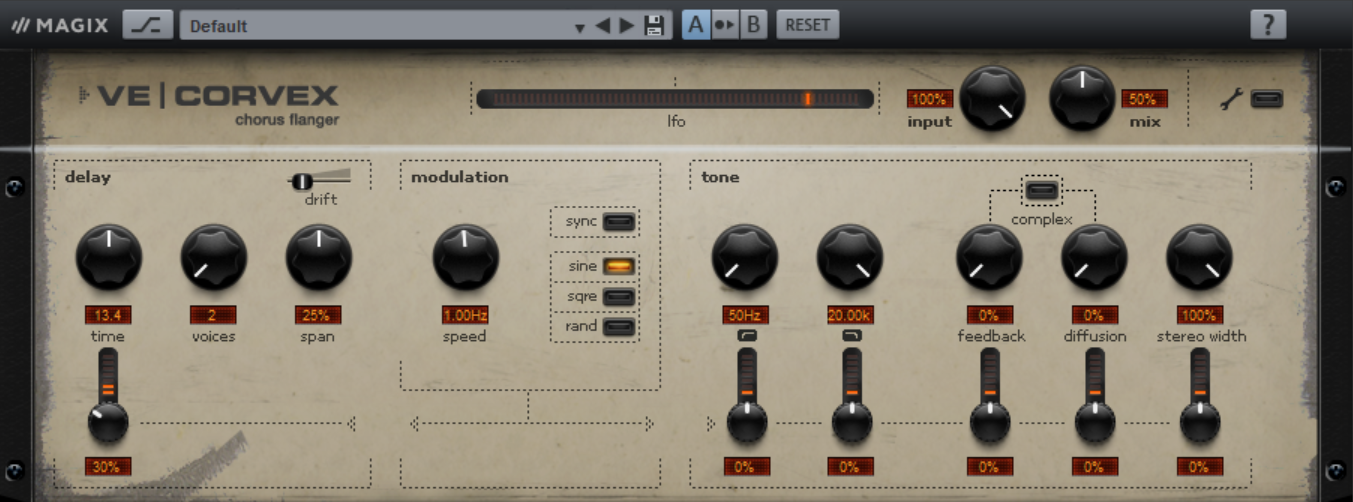Adjust the mix knob
The width and height of the screenshot is (1353, 502).
pos(1082,98)
